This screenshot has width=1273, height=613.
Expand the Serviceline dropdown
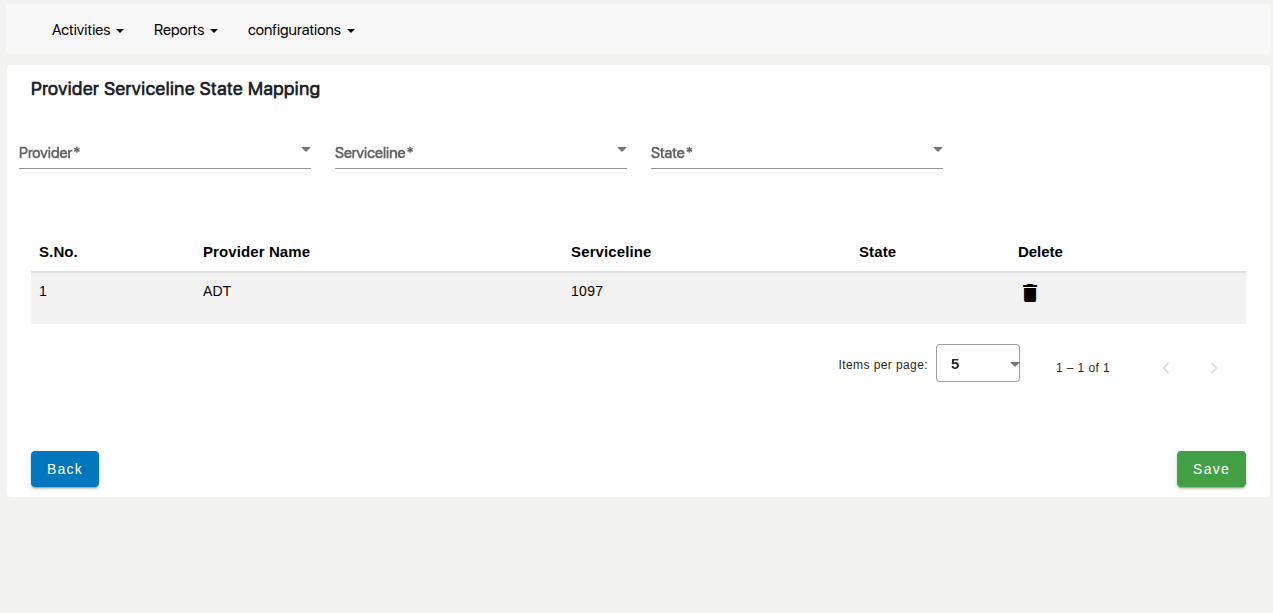point(480,152)
